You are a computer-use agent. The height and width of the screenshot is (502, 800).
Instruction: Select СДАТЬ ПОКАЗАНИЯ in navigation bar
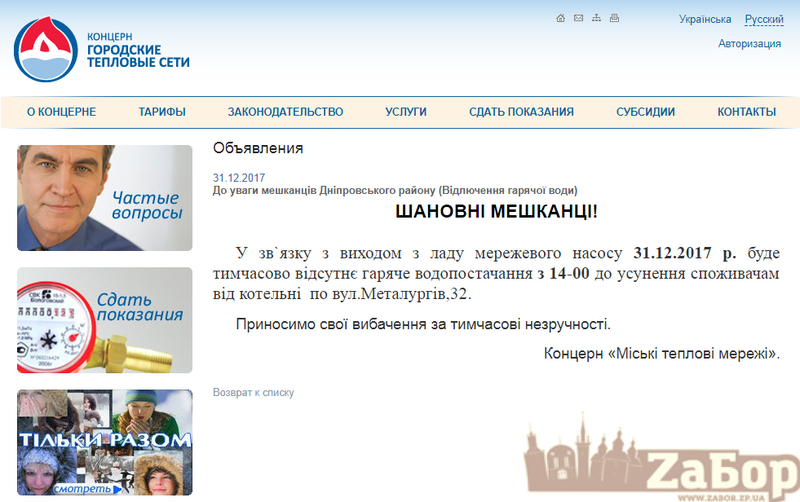(x=521, y=112)
